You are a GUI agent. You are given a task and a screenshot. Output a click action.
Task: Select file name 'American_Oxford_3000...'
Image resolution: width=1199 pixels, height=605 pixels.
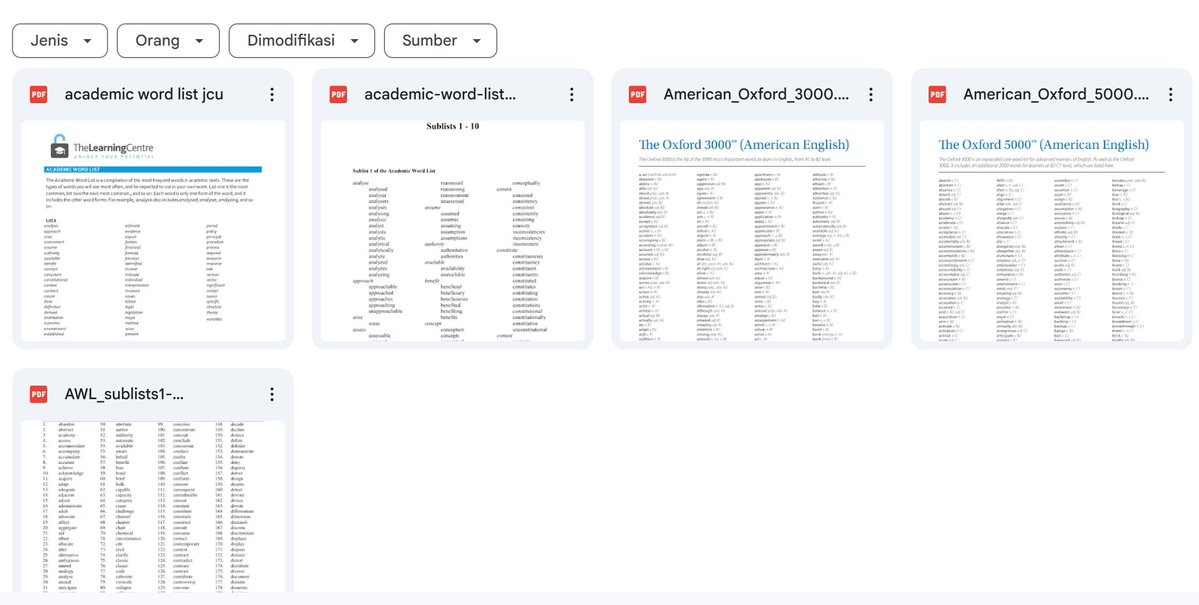click(756, 95)
